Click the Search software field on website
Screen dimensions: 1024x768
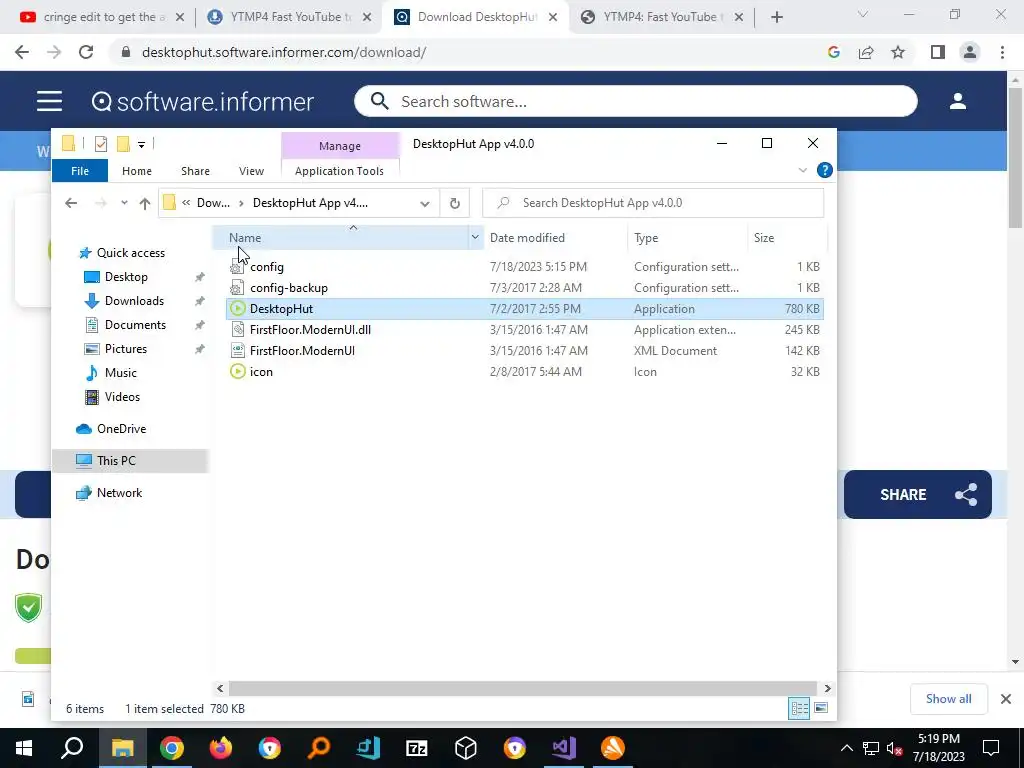click(635, 101)
